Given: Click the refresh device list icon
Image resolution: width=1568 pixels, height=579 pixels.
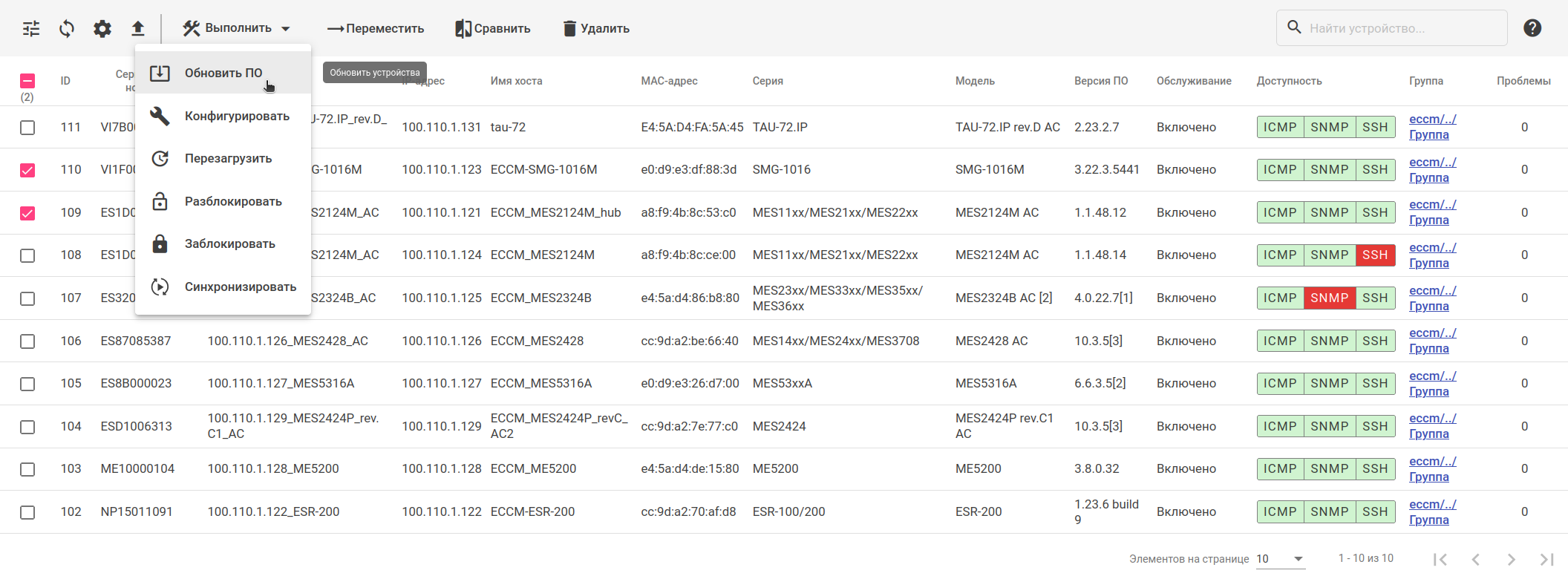Looking at the screenshot, I should (67, 29).
